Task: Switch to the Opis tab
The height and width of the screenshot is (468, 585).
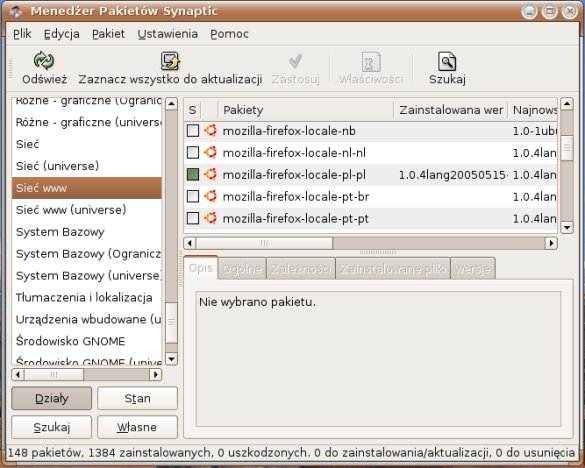Action: [201, 268]
